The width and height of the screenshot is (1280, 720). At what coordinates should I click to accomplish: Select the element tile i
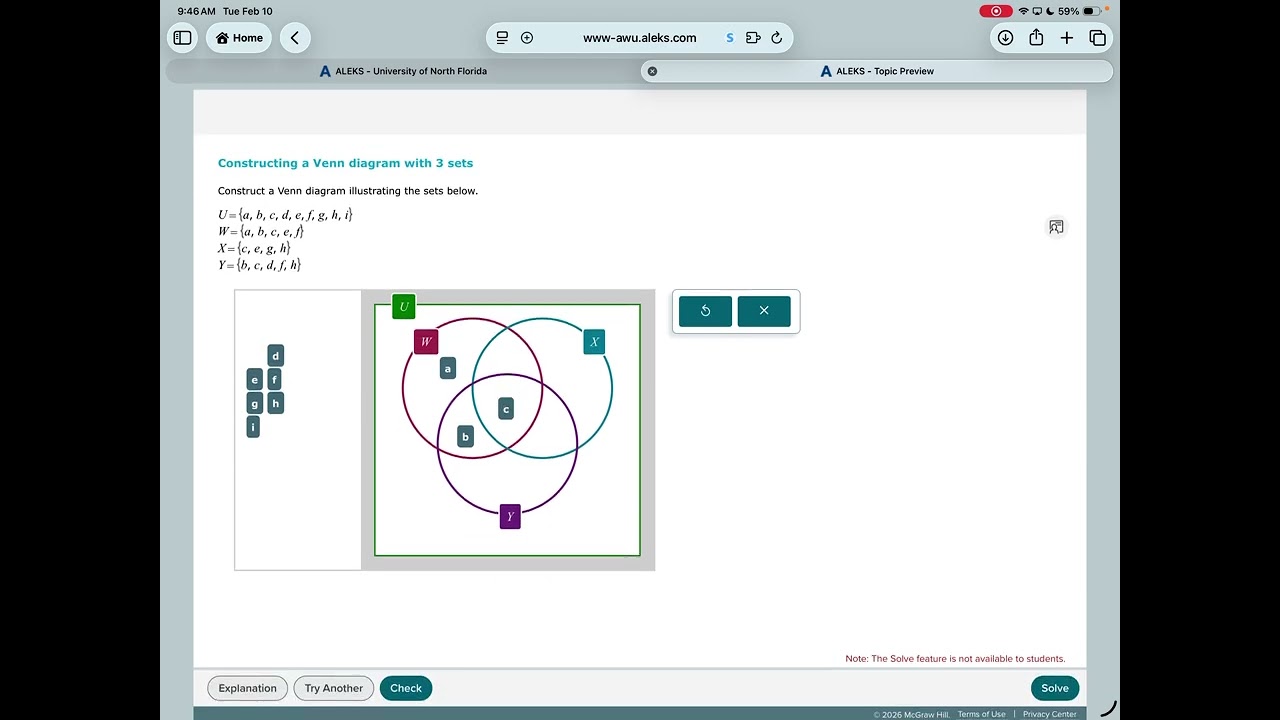tap(253, 427)
